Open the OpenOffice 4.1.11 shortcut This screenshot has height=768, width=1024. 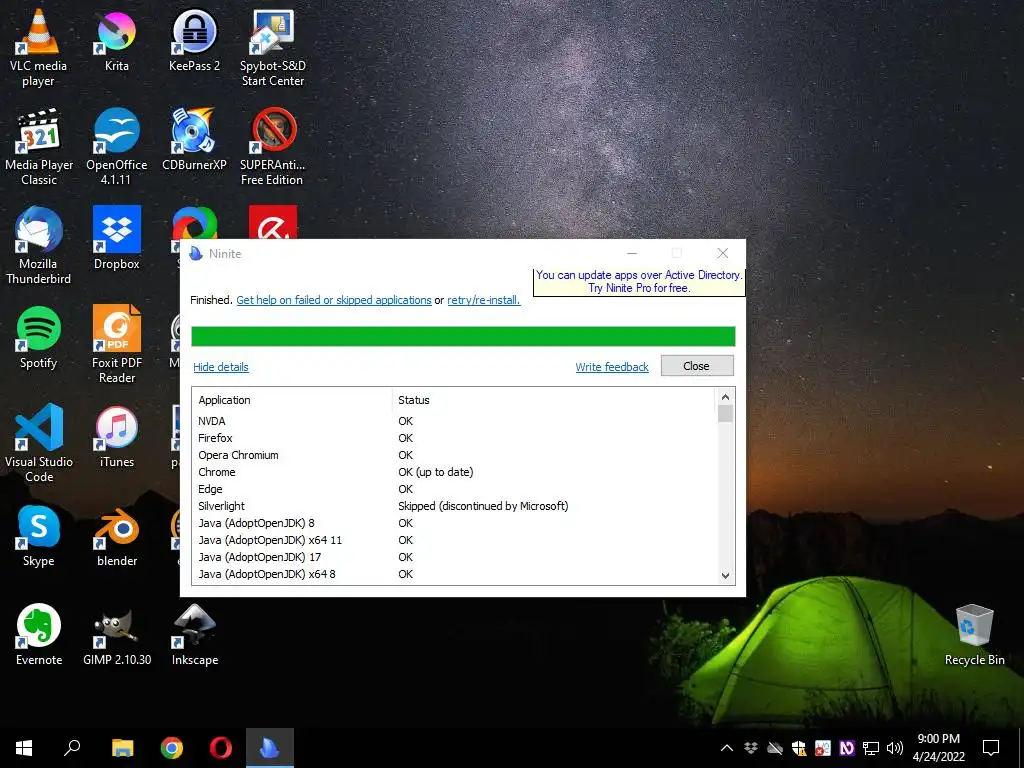point(117,148)
